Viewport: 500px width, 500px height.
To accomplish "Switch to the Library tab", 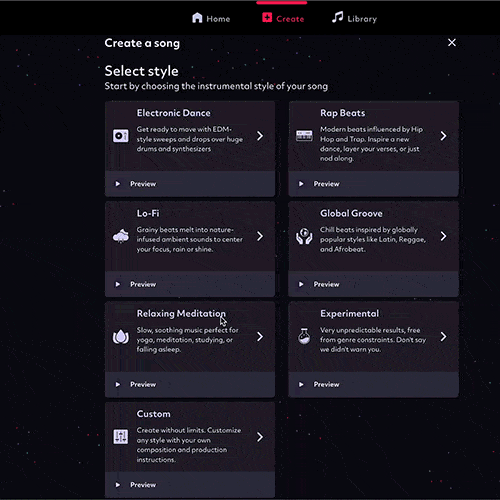I will [x=354, y=18].
